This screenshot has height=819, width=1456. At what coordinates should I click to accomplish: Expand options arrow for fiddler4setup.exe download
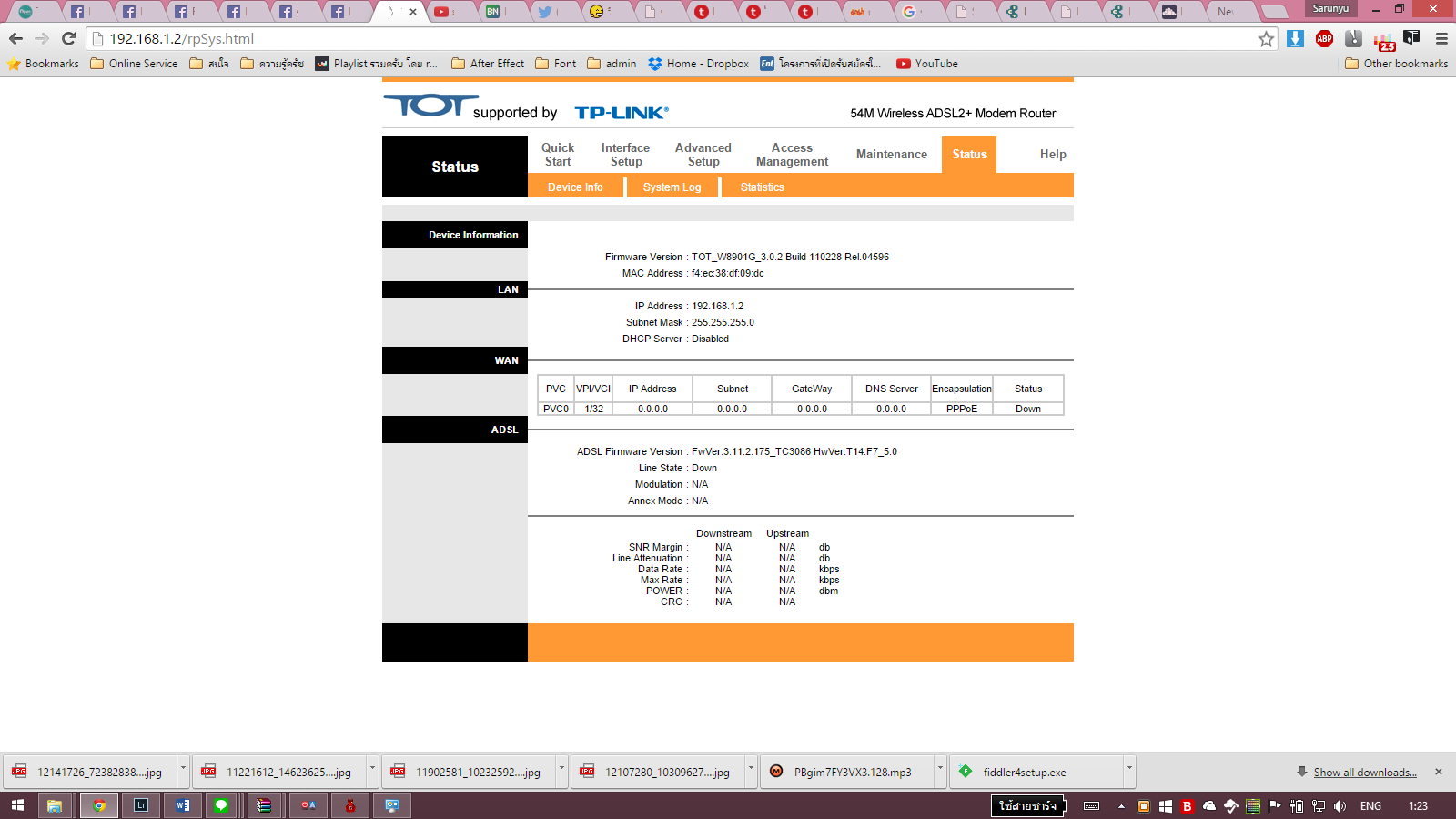(1129, 771)
